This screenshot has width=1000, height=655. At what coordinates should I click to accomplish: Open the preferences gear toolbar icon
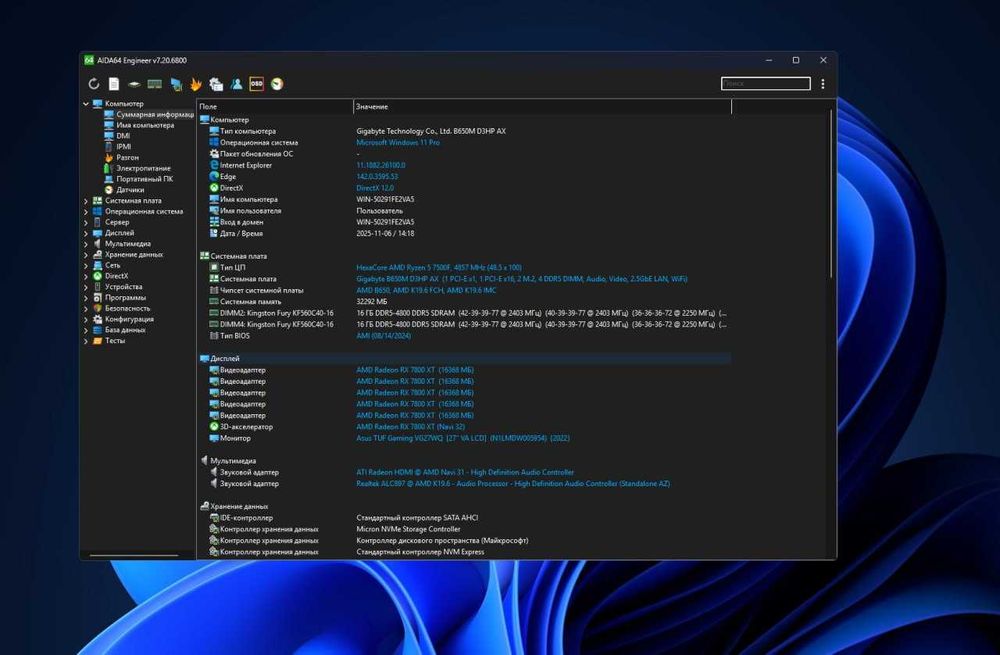click(216, 84)
